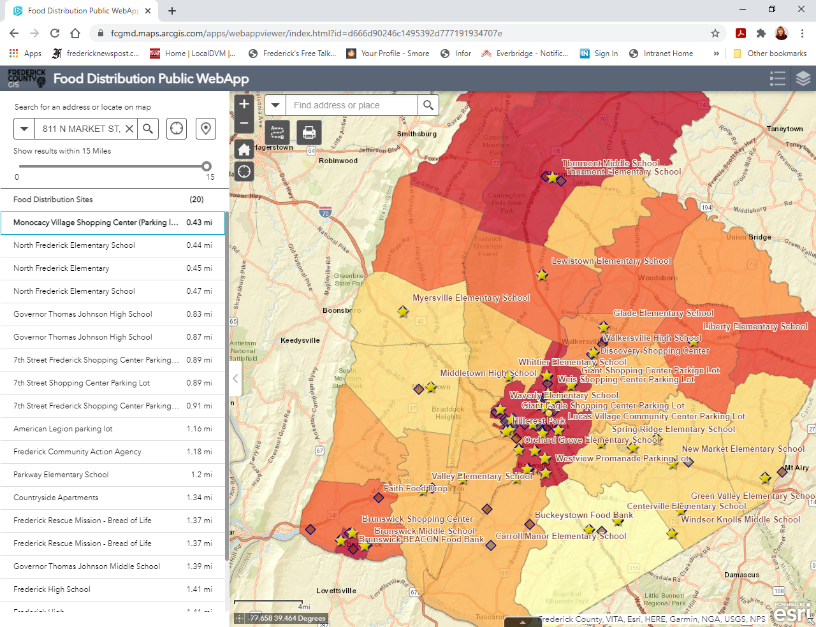
Task: Expand the side panel search source dropdown
Action: [x=24, y=129]
